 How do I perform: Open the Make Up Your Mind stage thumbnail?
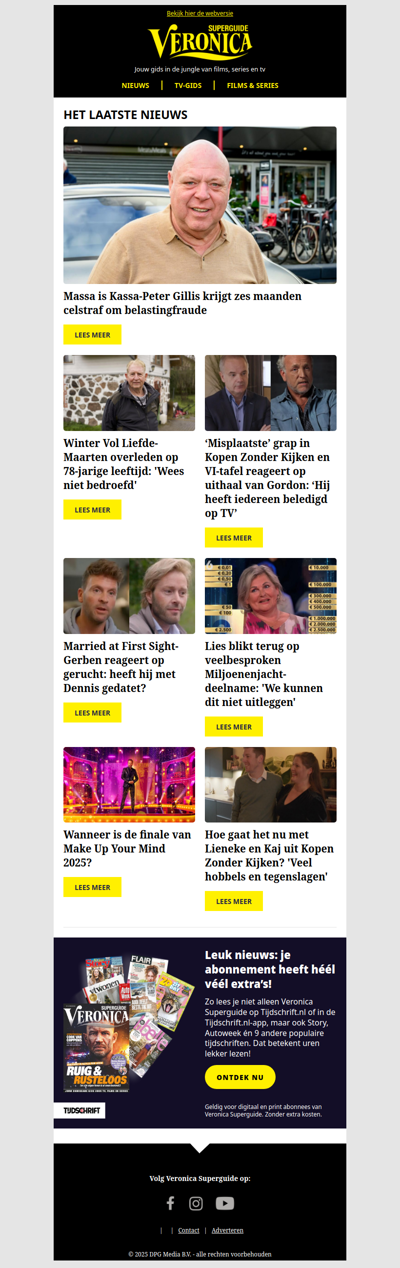pos(129,785)
